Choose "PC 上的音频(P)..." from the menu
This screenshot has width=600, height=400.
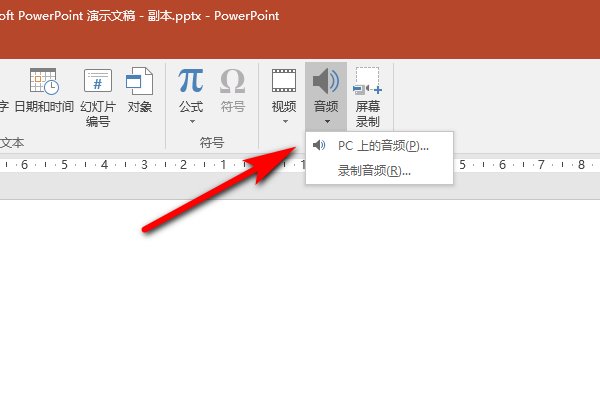coord(383,146)
